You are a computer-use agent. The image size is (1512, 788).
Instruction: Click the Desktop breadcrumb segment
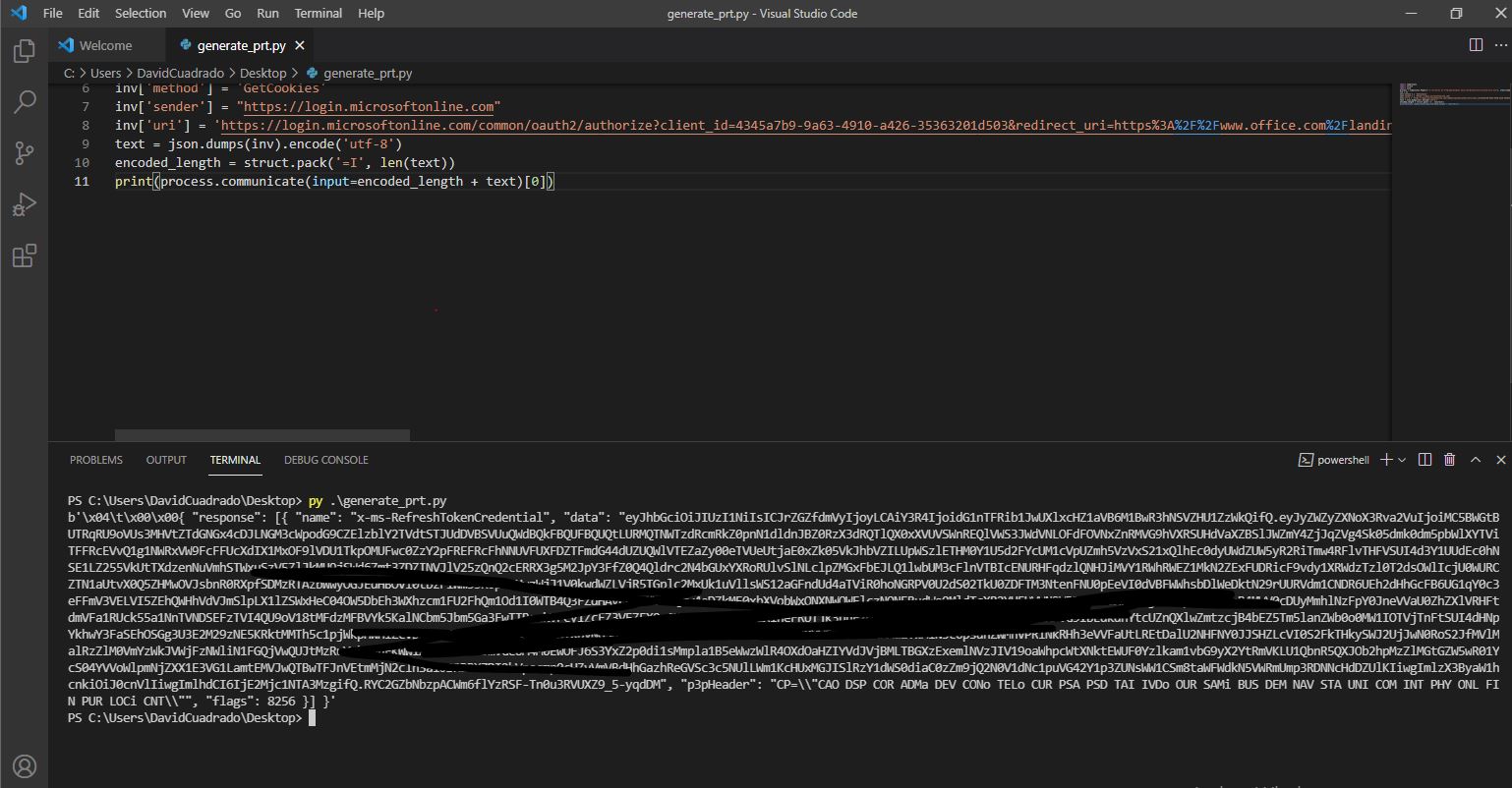coord(263,73)
